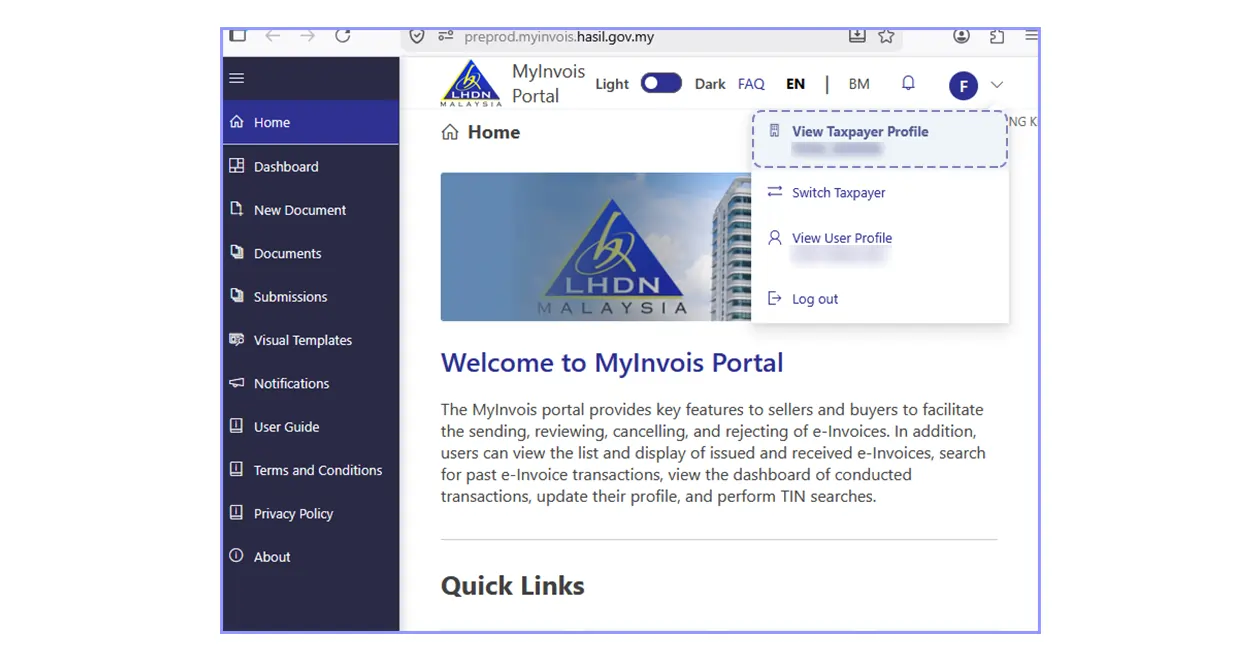Open the New Document section
Image resolution: width=1260 pixels, height=660 pixels.
300,210
